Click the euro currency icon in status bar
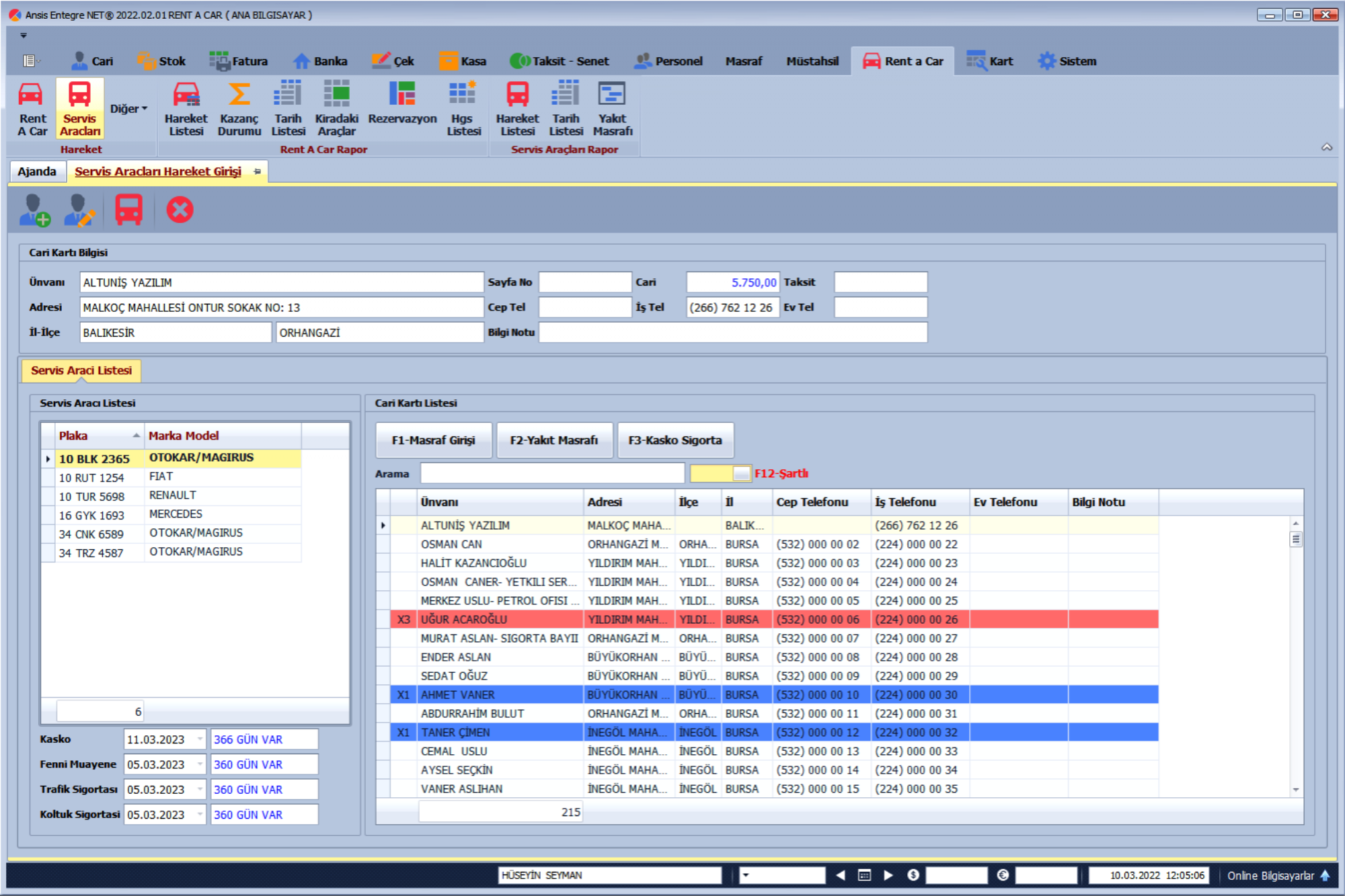Viewport: 1345px width, 896px height. tap(1003, 875)
